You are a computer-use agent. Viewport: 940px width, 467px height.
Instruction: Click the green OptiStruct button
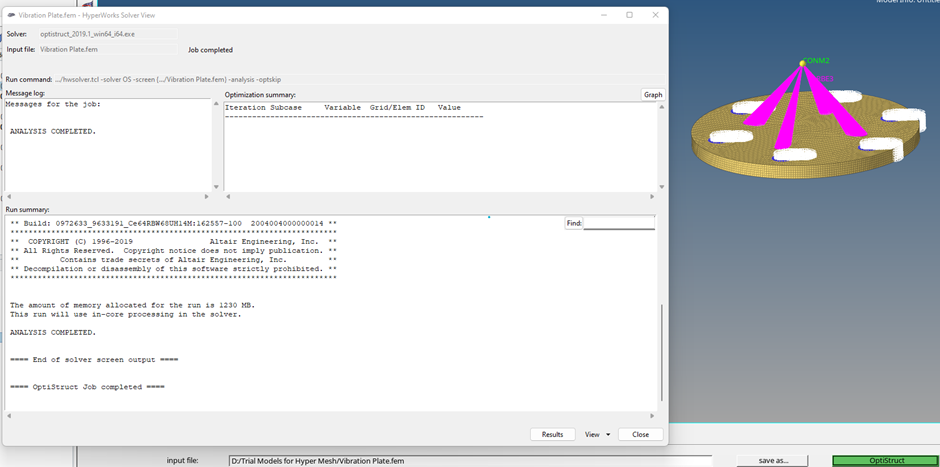pyautogui.click(x=886, y=460)
